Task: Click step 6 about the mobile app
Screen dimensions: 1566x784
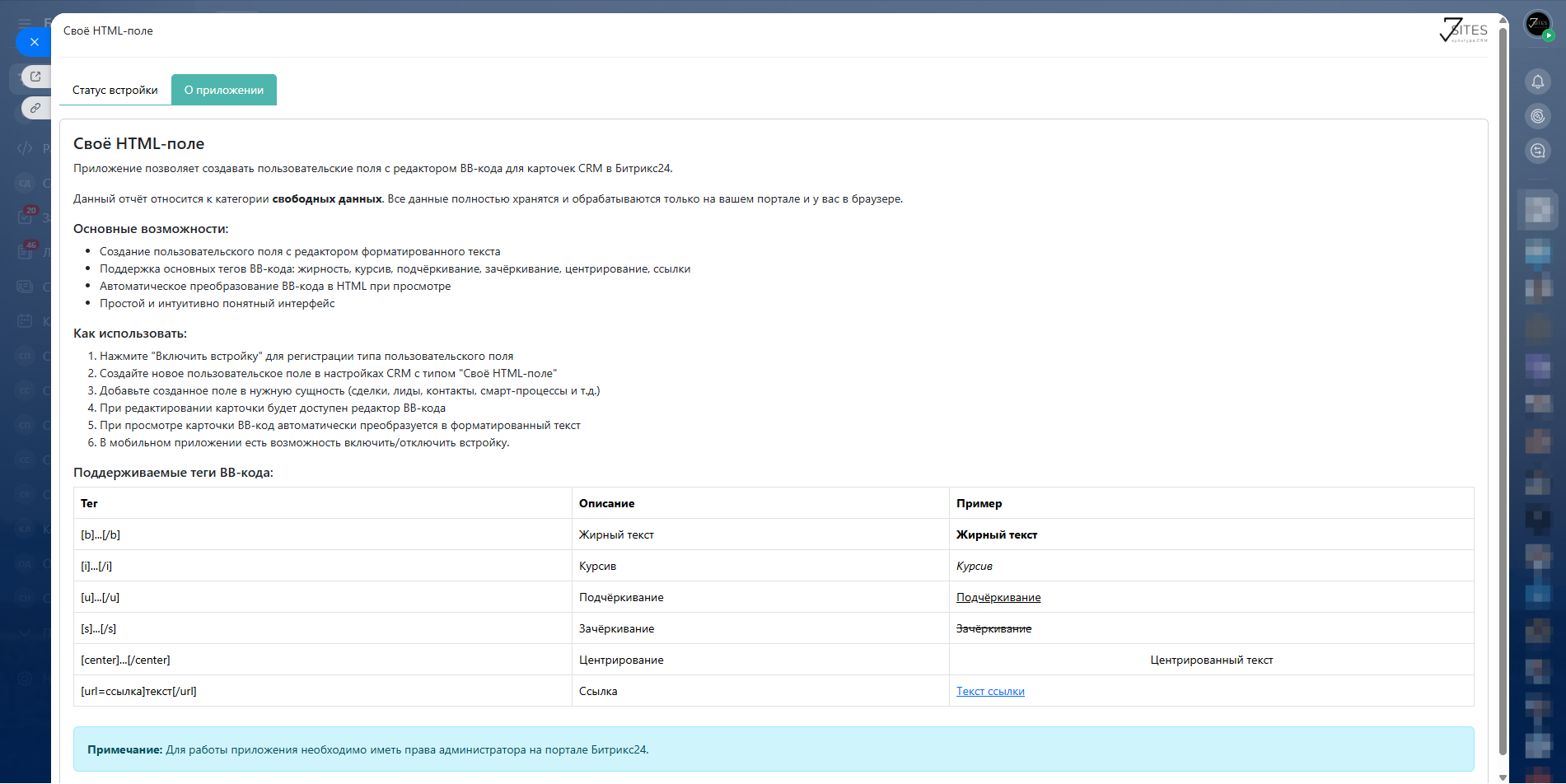Action: click(305, 442)
